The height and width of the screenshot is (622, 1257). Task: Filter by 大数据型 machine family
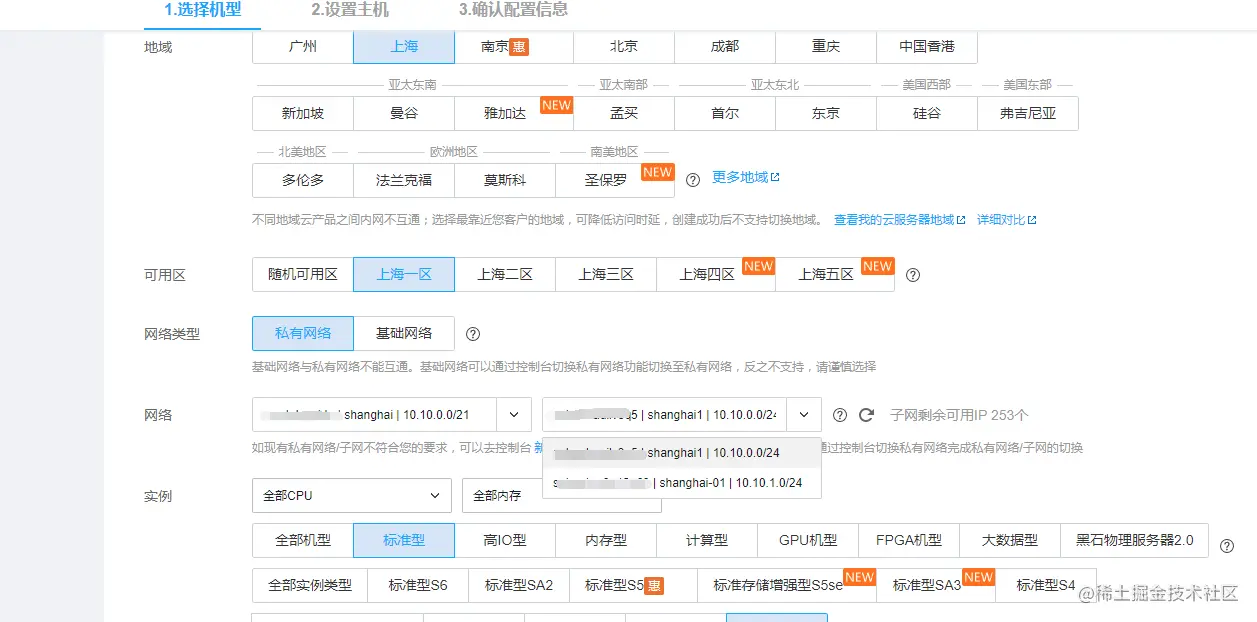tap(1010, 540)
